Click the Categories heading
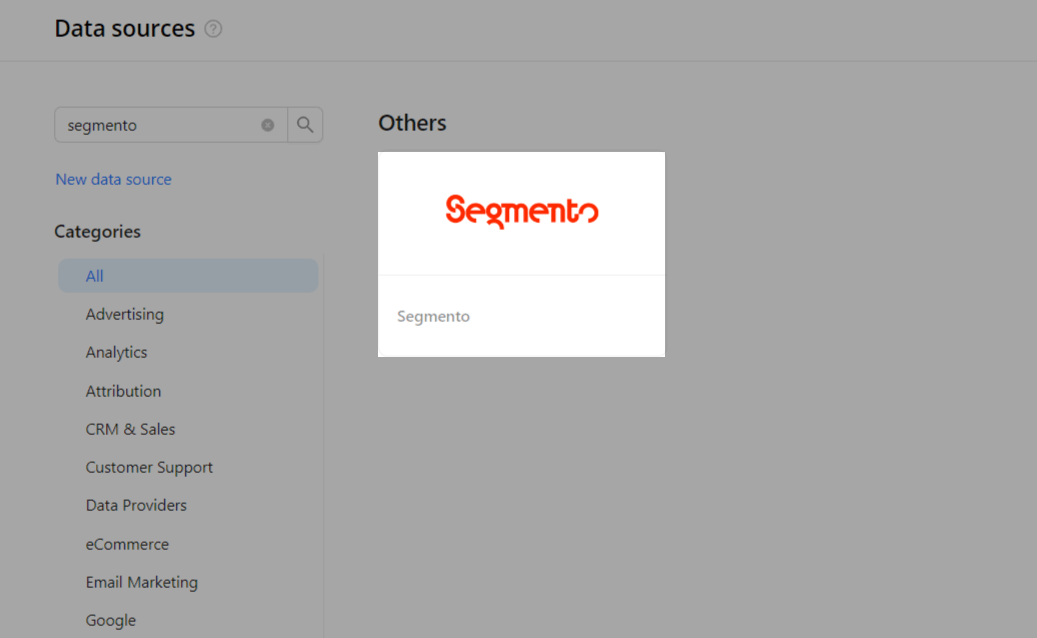1037x638 pixels. [x=97, y=231]
